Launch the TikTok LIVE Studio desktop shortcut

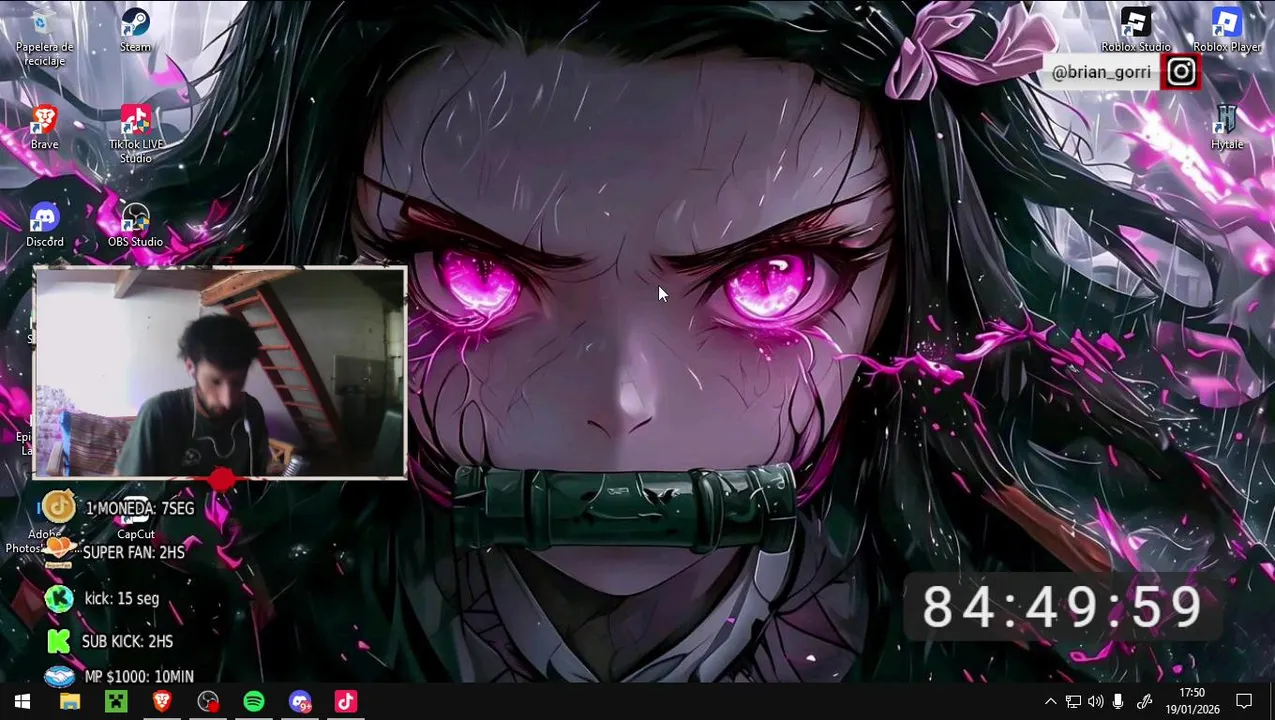(x=136, y=134)
